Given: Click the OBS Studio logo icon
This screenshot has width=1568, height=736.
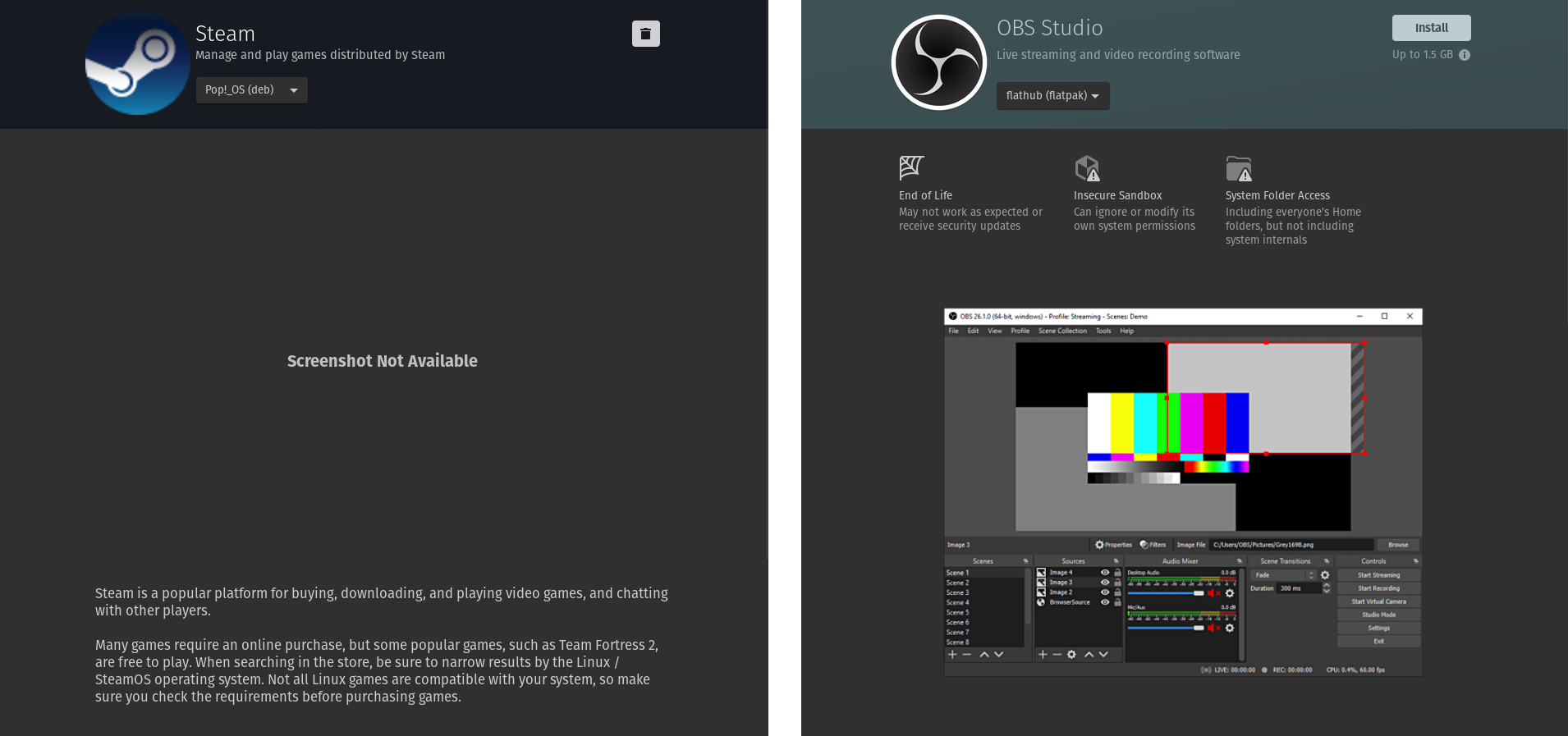Looking at the screenshot, I should click(939, 62).
